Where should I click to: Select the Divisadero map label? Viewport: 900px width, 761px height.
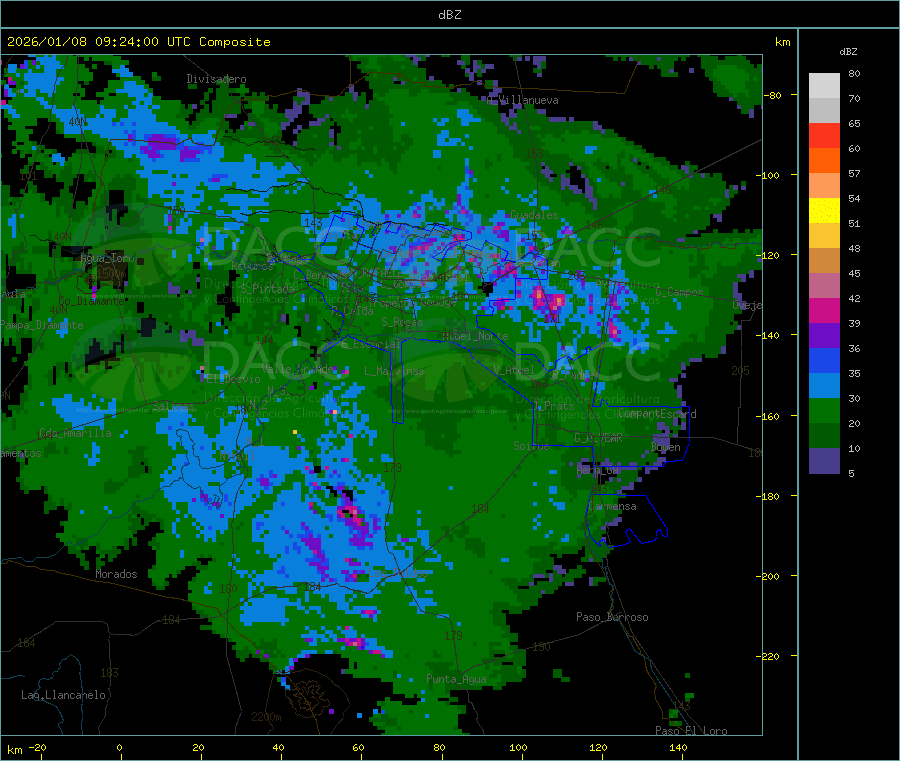click(x=216, y=79)
